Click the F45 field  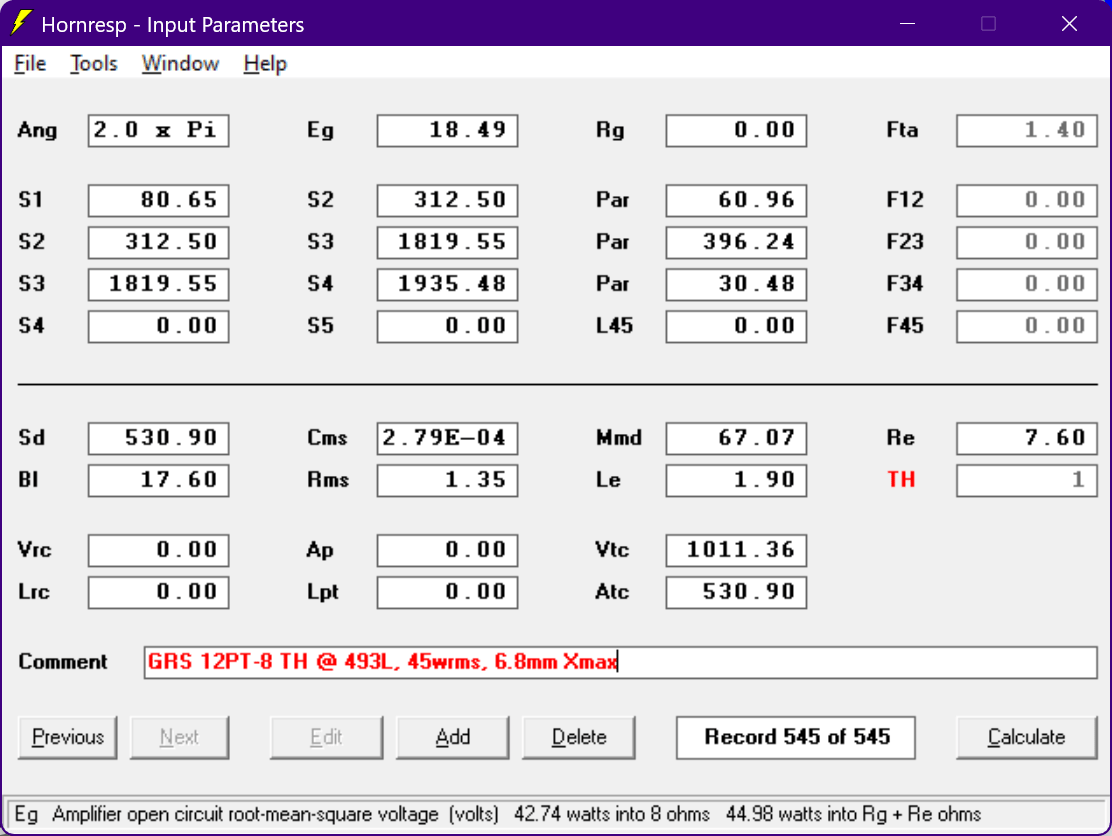(1026, 326)
